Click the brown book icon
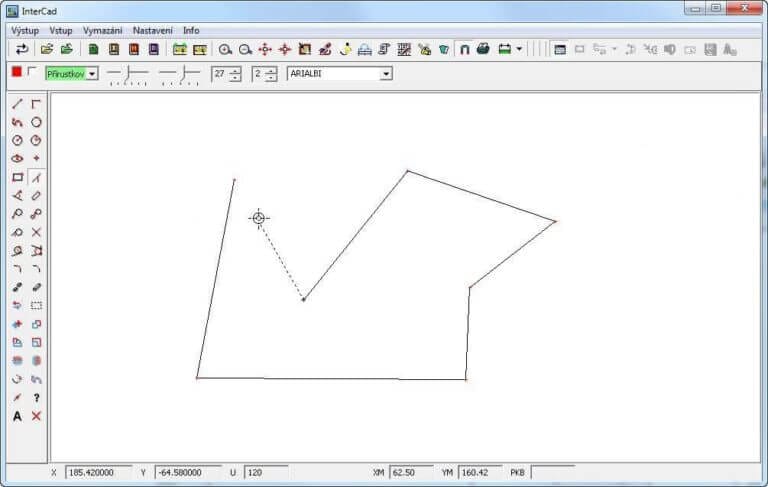 click(114, 49)
